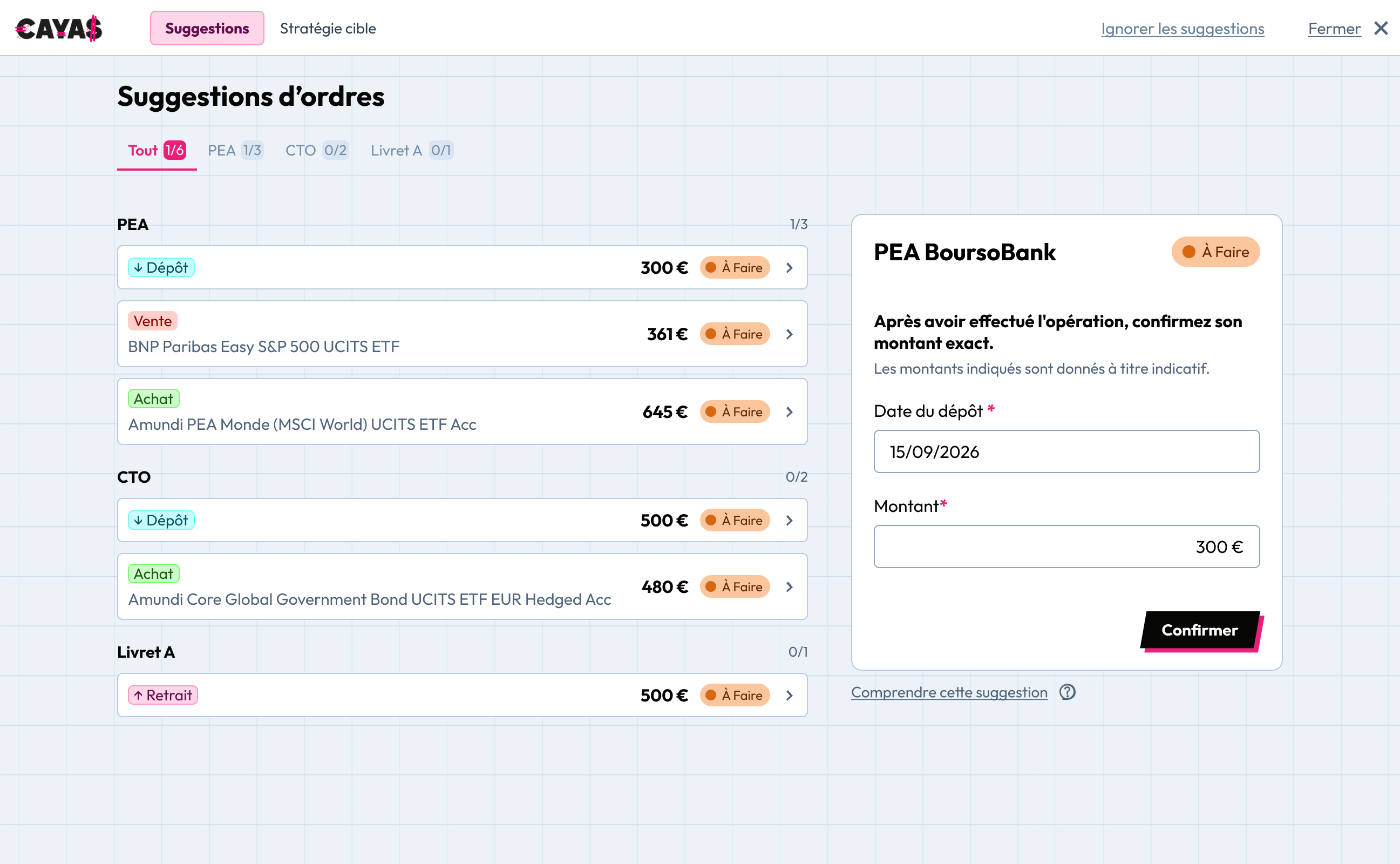This screenshot has height=864, width=1400.
Task: Click À Faire badge on 645 € row
Action: pyautogui.click(x=735, y=411)
